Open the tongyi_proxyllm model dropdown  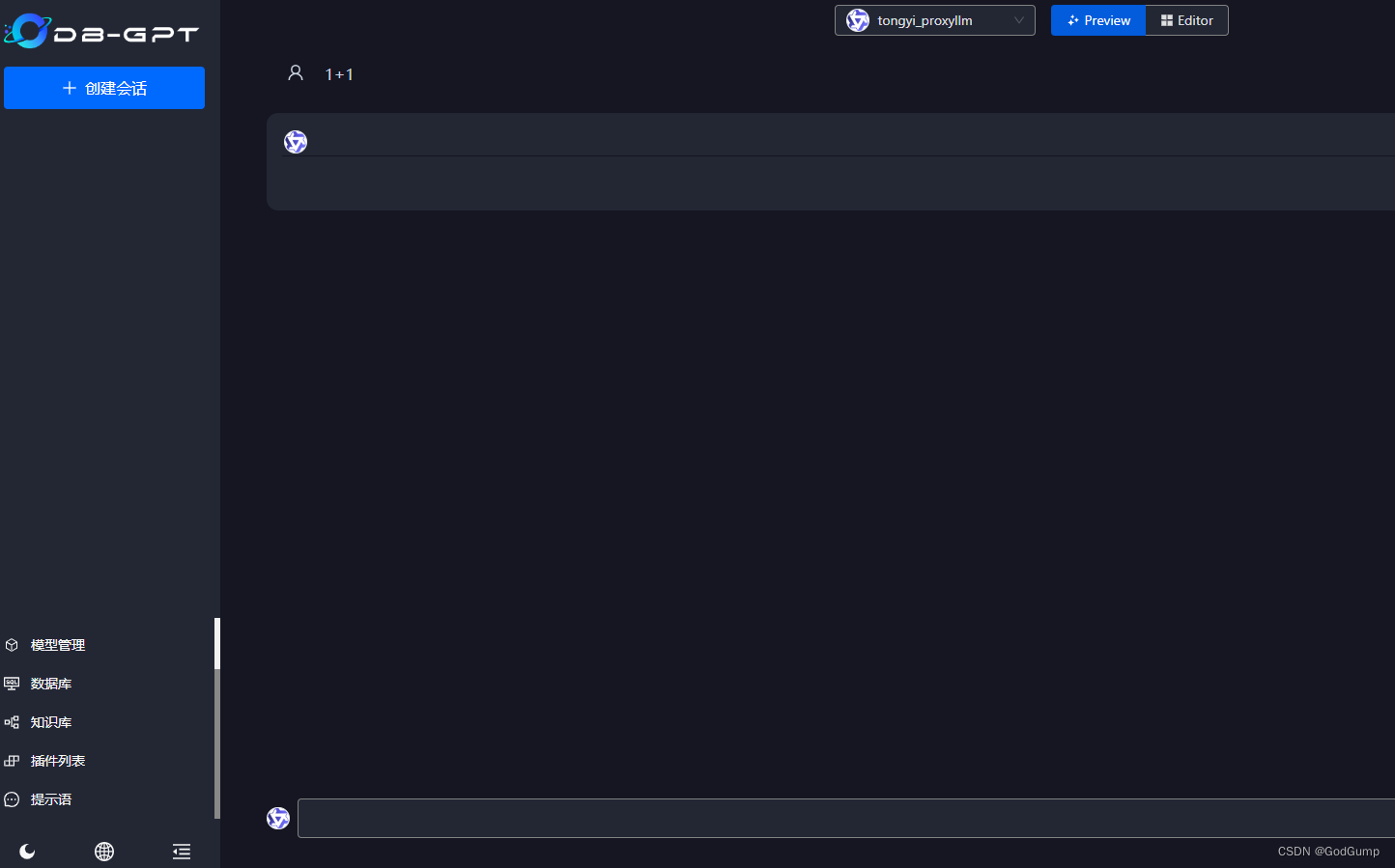point(935,20)
